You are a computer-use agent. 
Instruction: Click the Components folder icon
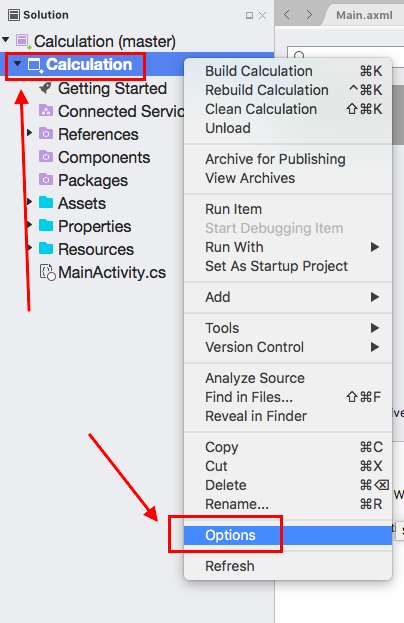click(x=46, y=157)
